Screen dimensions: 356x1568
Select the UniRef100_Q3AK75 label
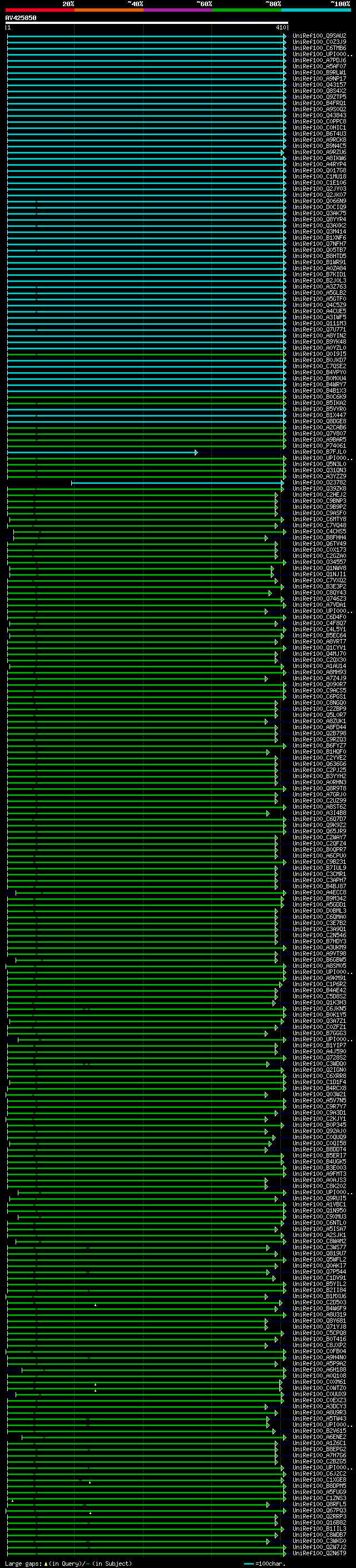point(319,214)
